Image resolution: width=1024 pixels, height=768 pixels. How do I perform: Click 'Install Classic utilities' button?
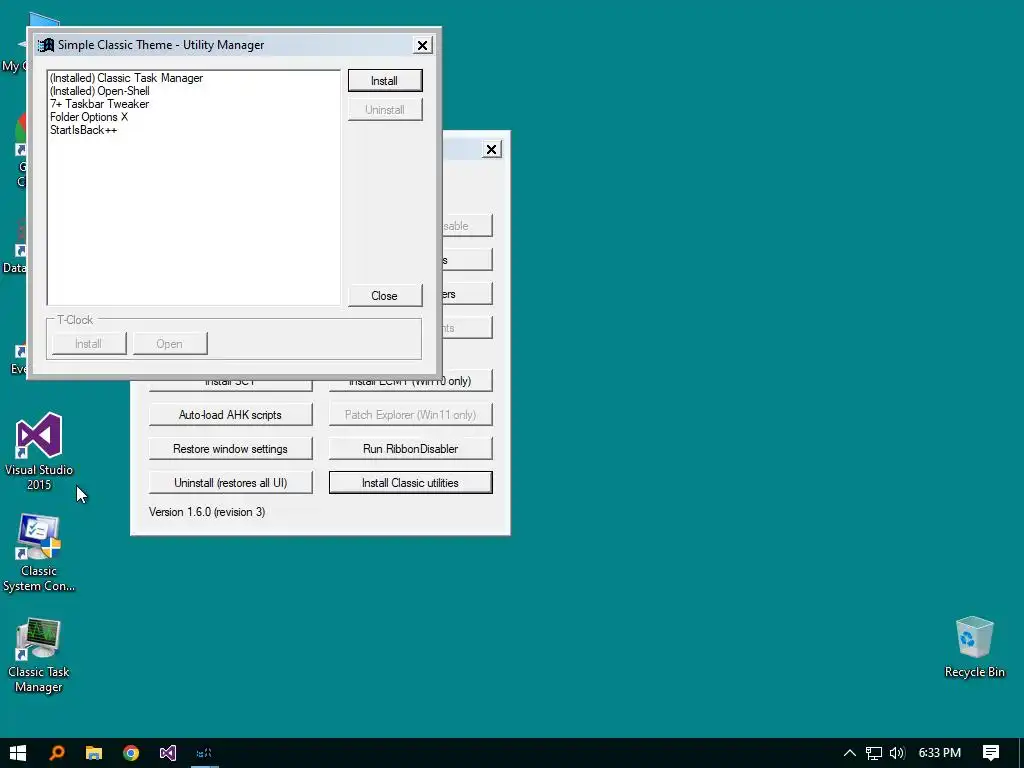(x=411, y=483)
